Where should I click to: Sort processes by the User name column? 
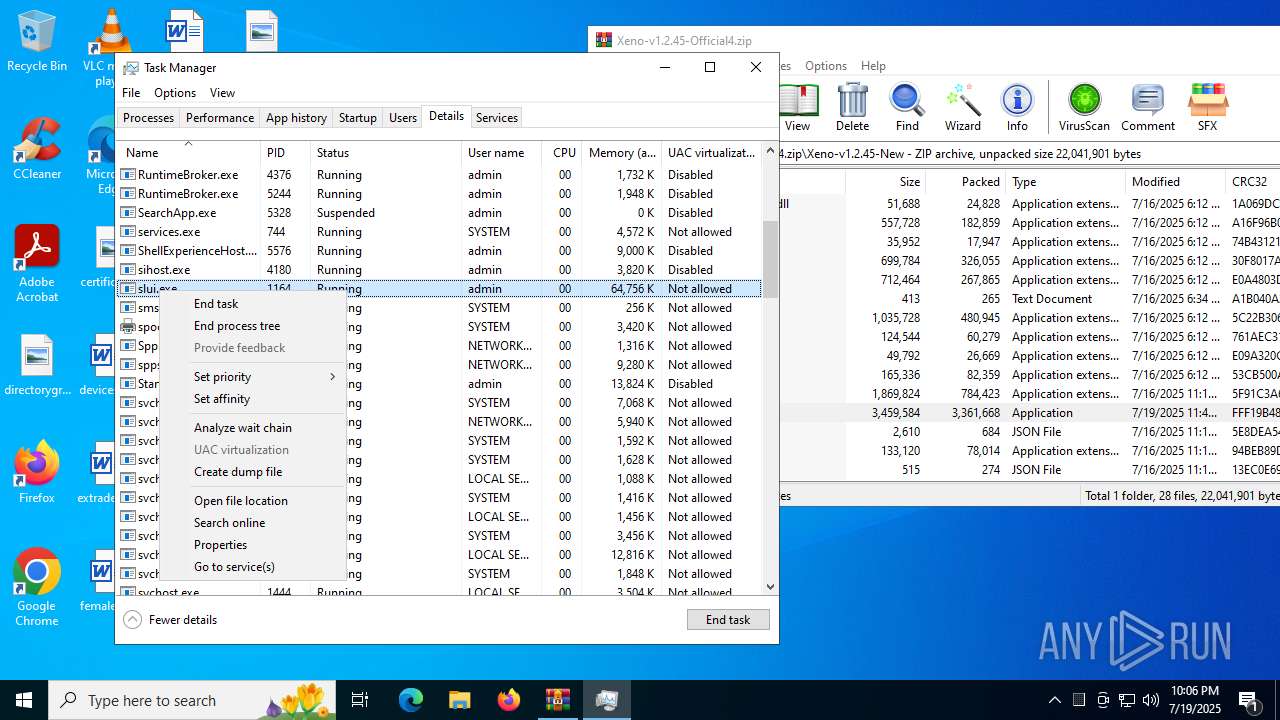point(502,153)
